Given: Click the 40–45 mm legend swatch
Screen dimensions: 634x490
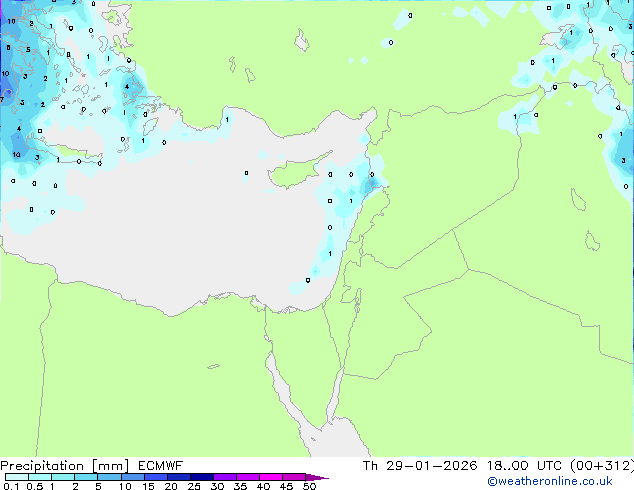Looking at the screenshot, I should coord(271,477).
